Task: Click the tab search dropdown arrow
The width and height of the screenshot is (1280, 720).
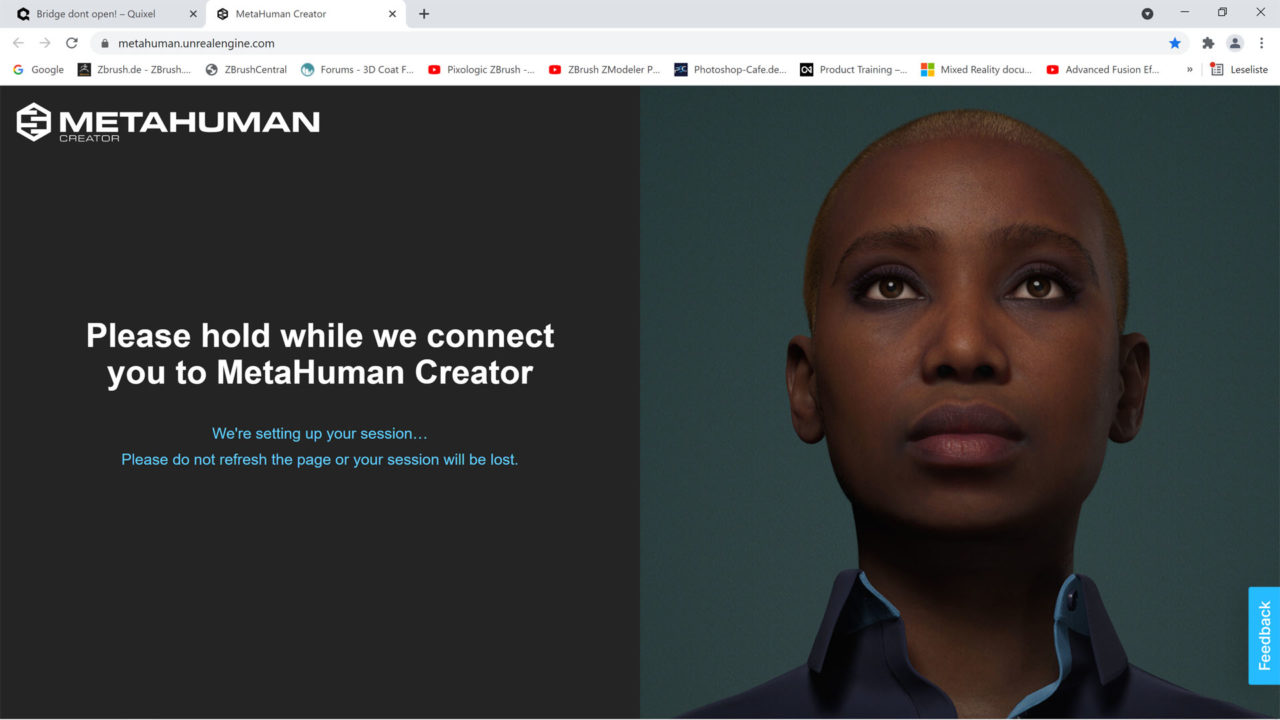Action: pyautogui.click(x=1147, y=14)
